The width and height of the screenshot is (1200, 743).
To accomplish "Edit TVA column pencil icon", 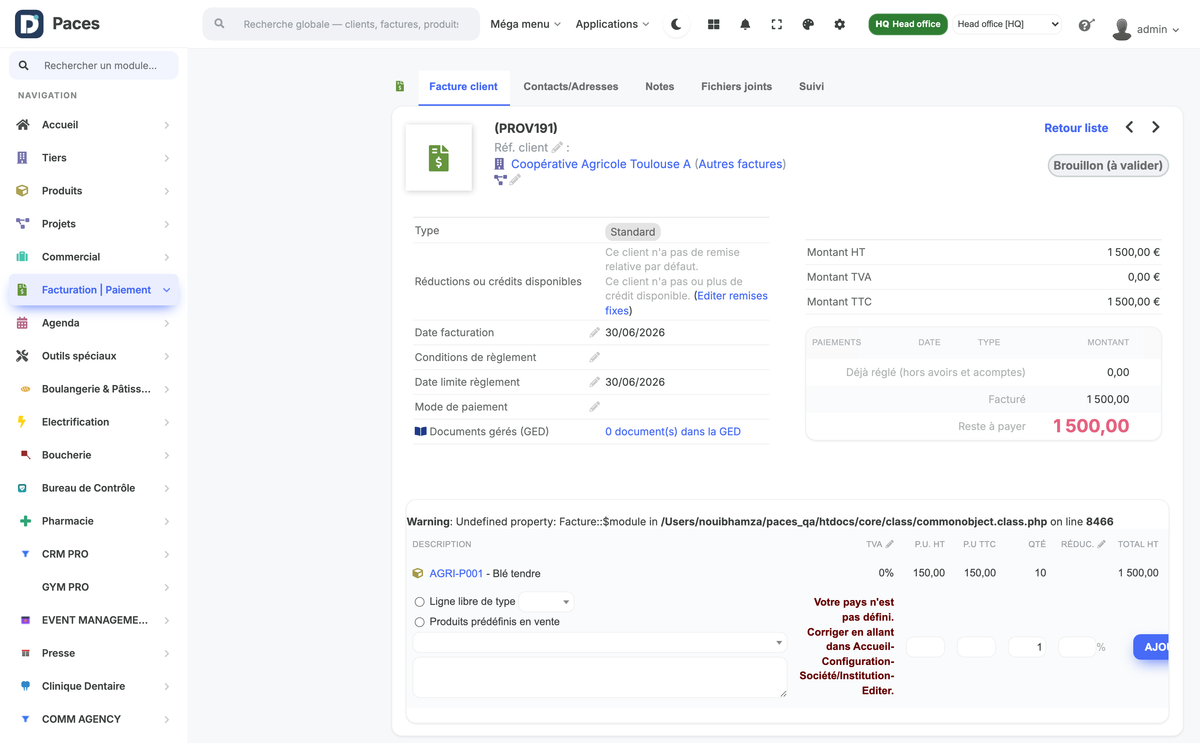I will (x=890, y=544).
